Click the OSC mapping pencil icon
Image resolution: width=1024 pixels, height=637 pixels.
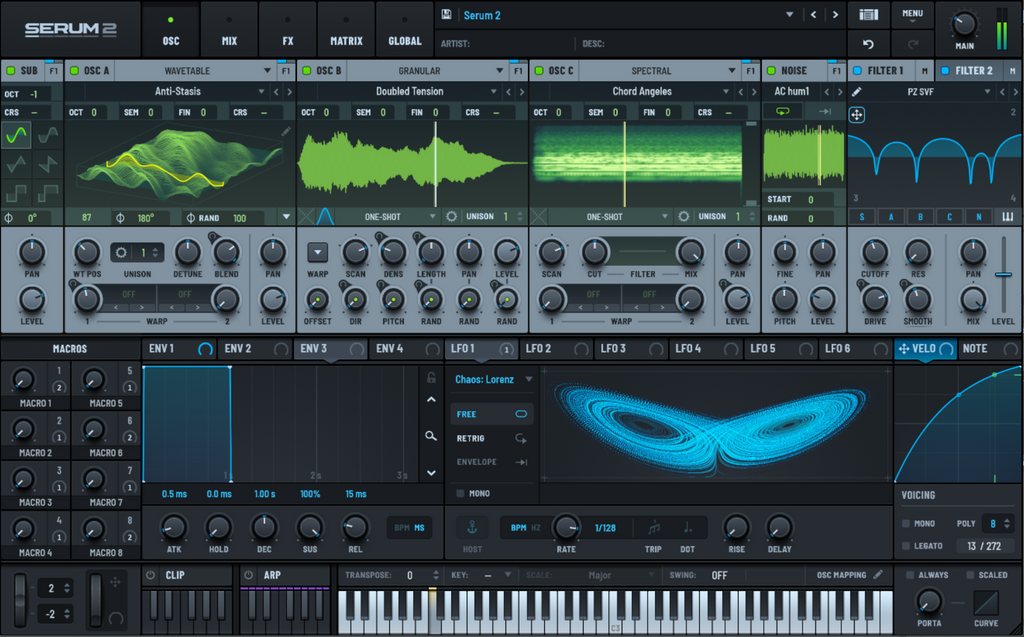(878, 574)
